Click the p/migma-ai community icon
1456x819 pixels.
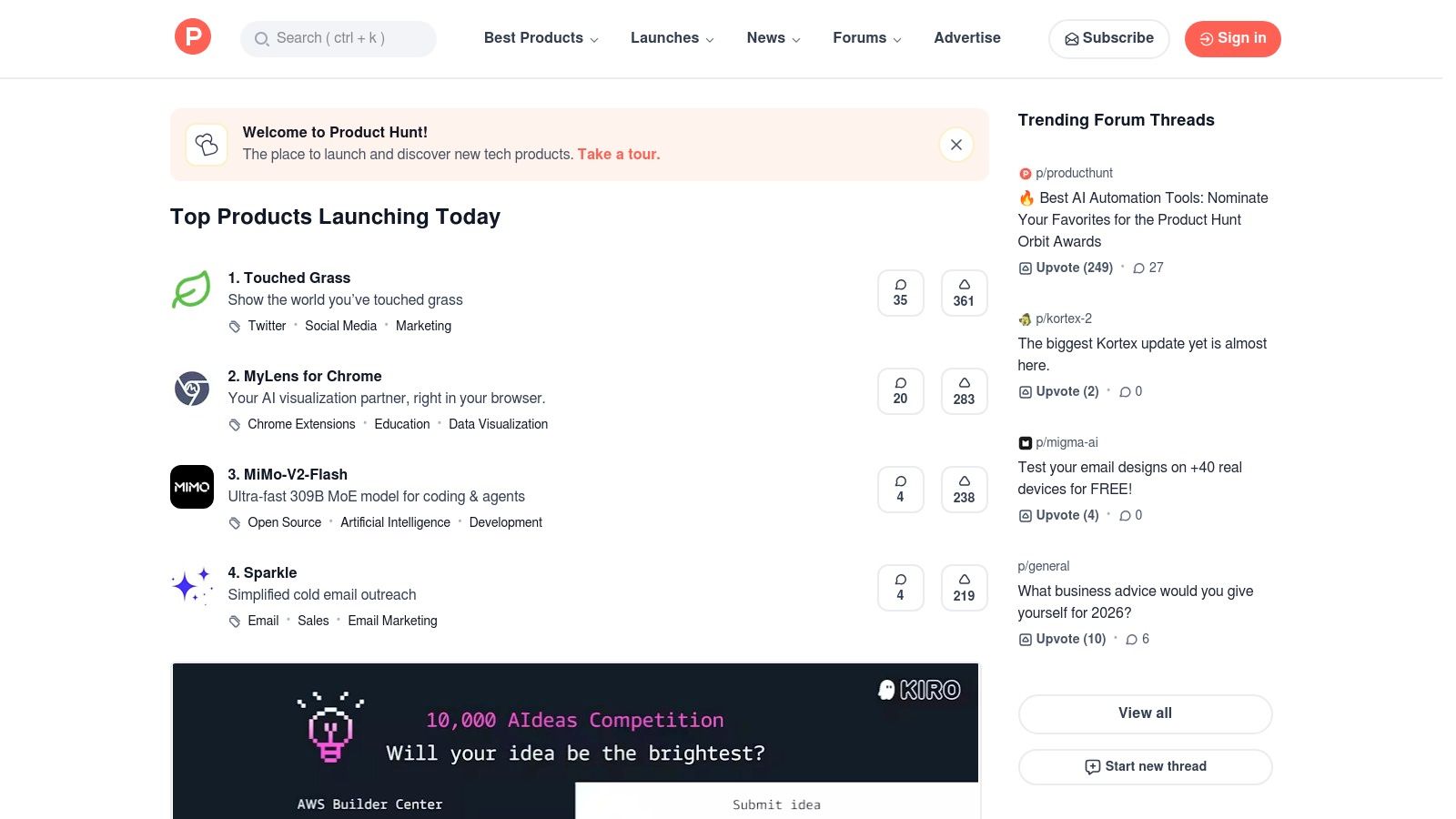tap(1025, 442)
